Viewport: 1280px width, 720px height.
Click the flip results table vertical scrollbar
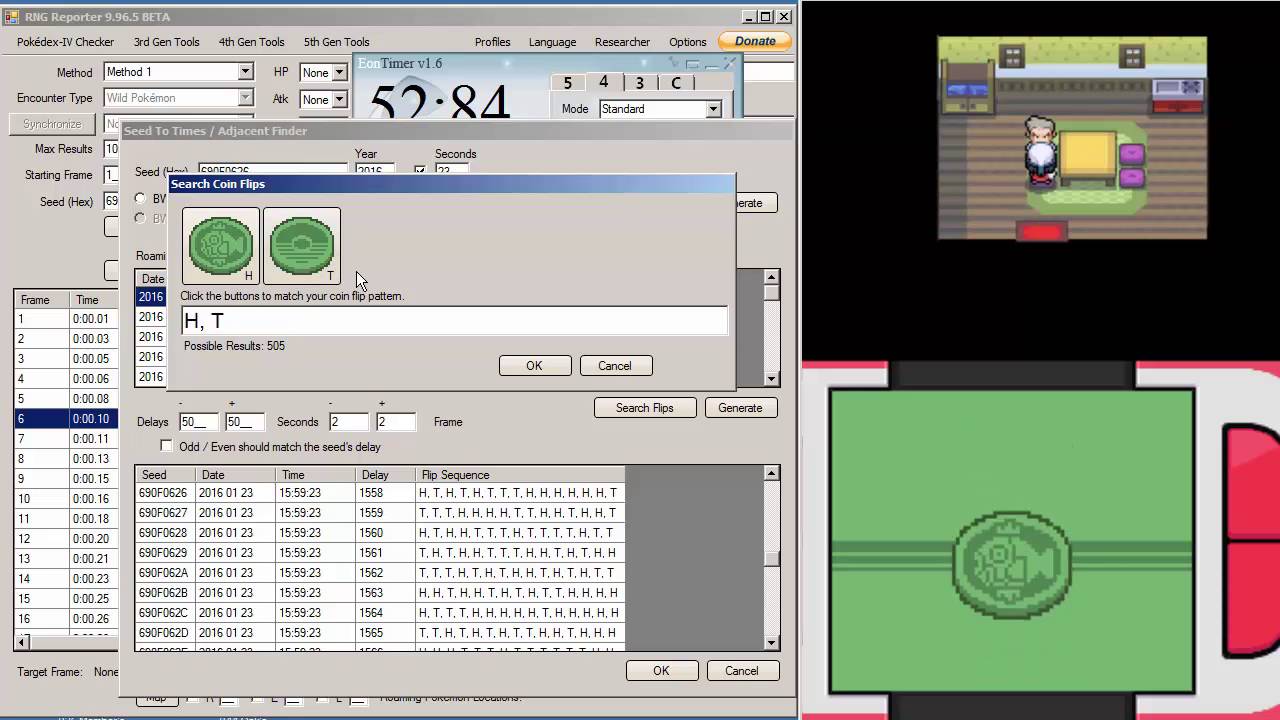771,557
